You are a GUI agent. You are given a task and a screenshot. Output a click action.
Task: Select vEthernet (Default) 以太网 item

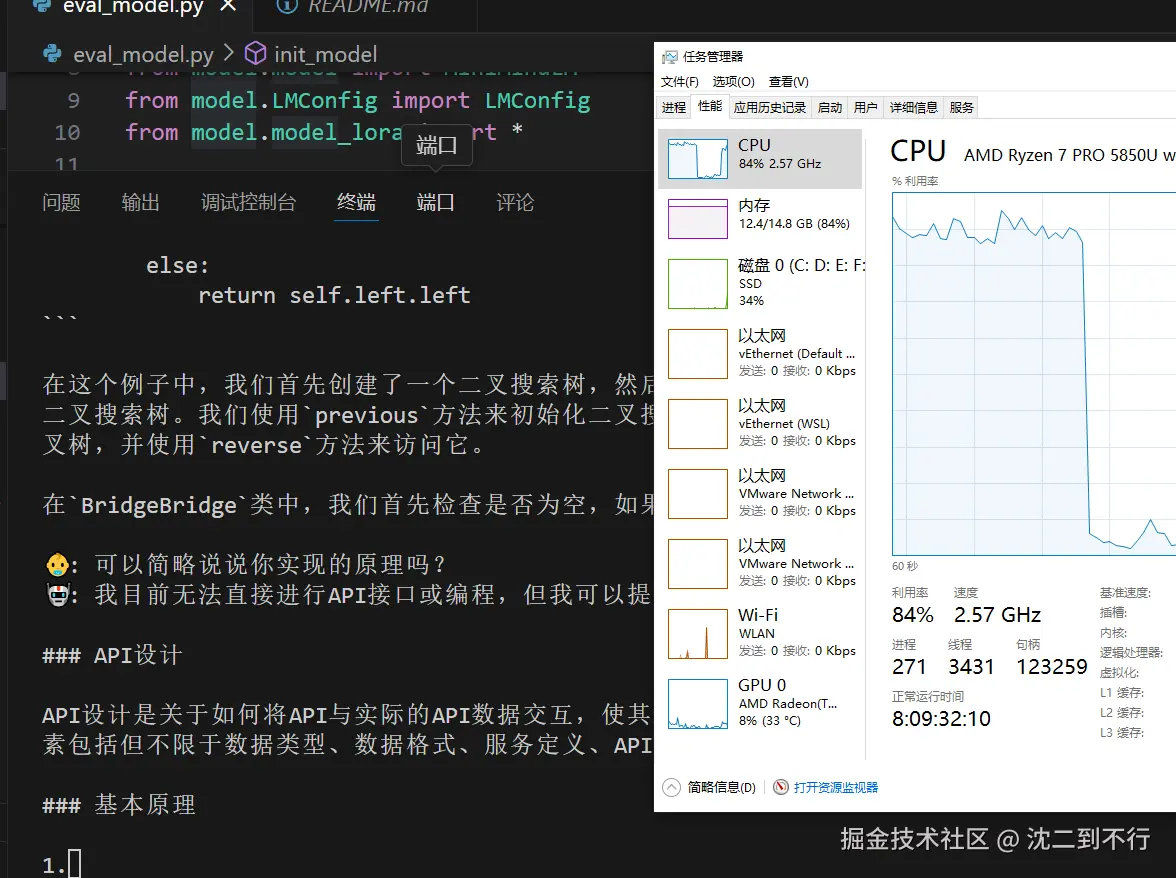point(760,352)
